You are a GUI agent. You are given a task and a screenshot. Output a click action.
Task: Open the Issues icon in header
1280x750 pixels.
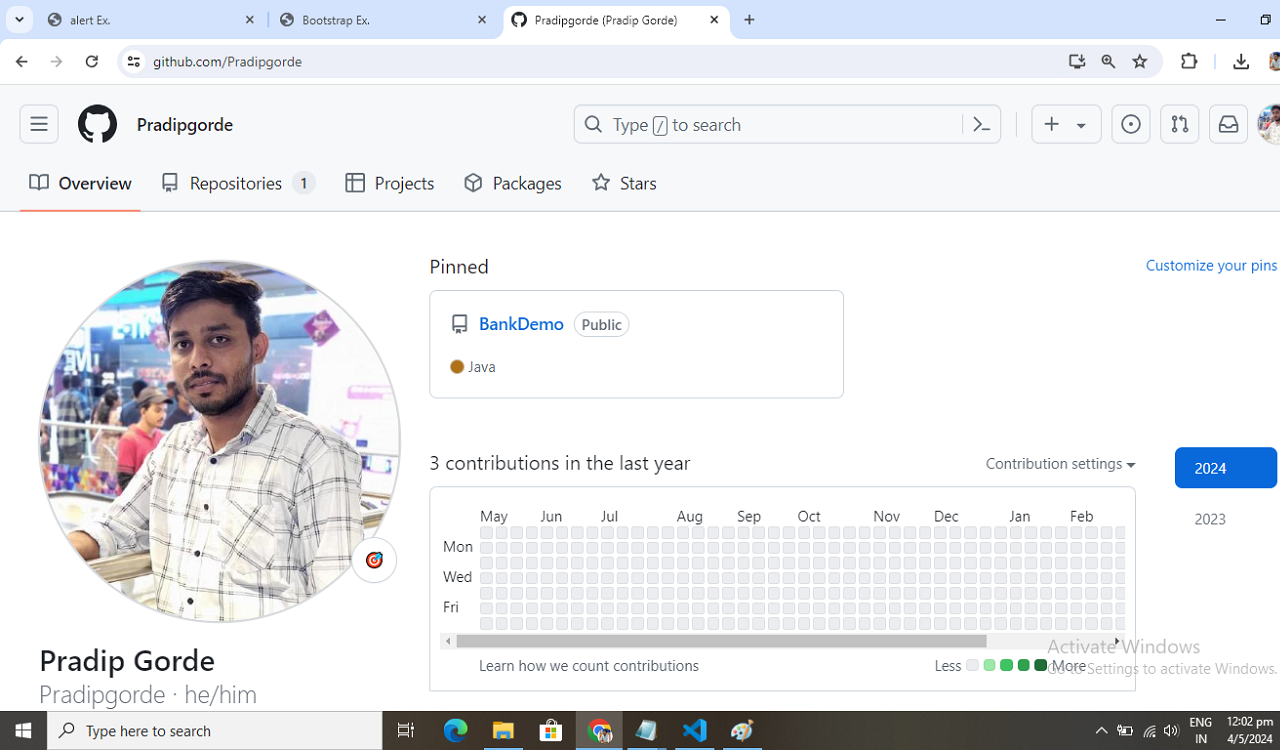(1131, 124)
